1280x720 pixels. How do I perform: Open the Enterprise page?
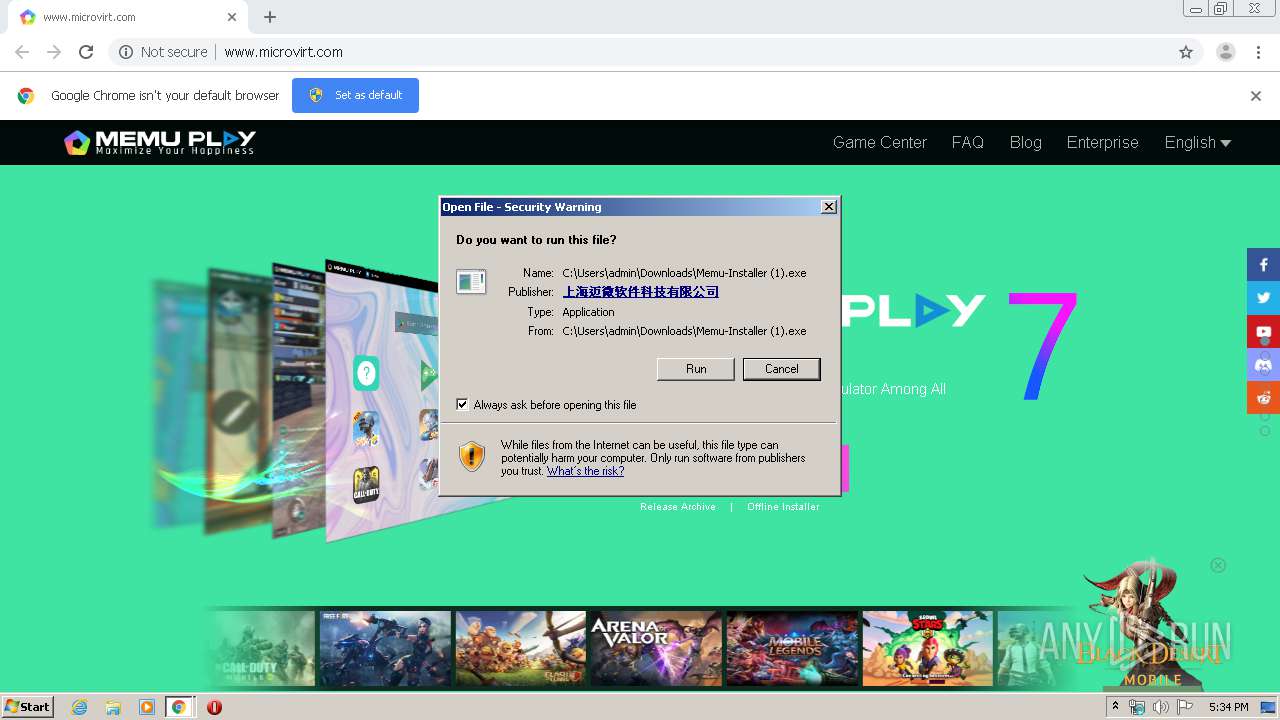coord(1102,143)
